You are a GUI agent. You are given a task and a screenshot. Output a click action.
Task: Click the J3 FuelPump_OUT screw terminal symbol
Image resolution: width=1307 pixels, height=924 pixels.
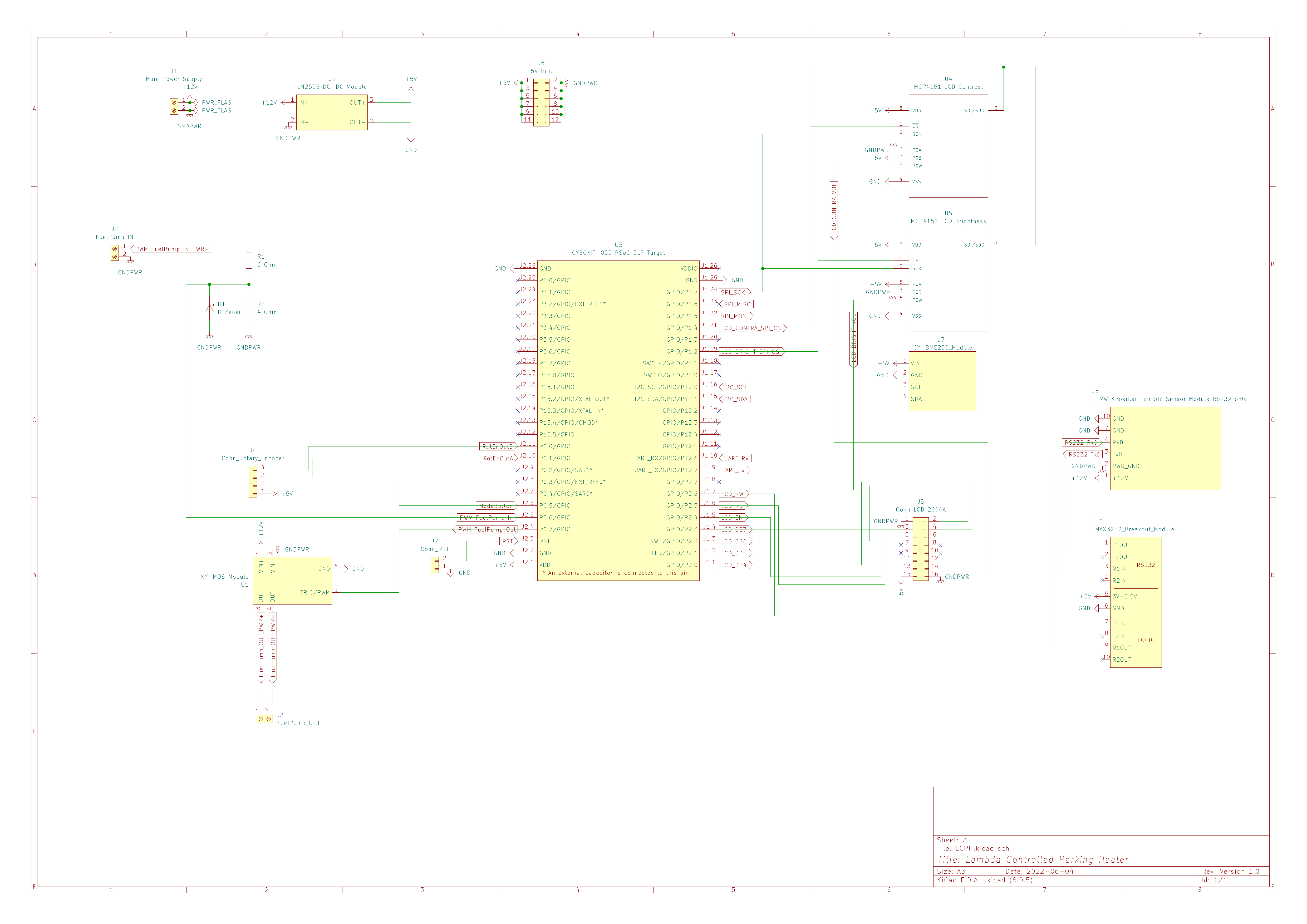coord(265,719)
